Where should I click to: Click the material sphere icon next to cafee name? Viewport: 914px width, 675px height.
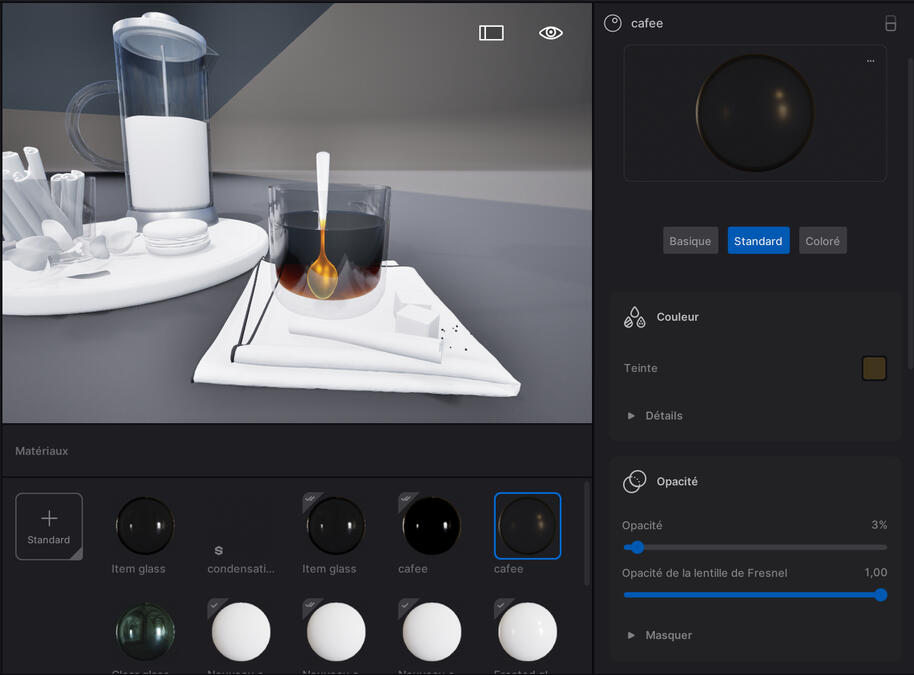point(613,23)
